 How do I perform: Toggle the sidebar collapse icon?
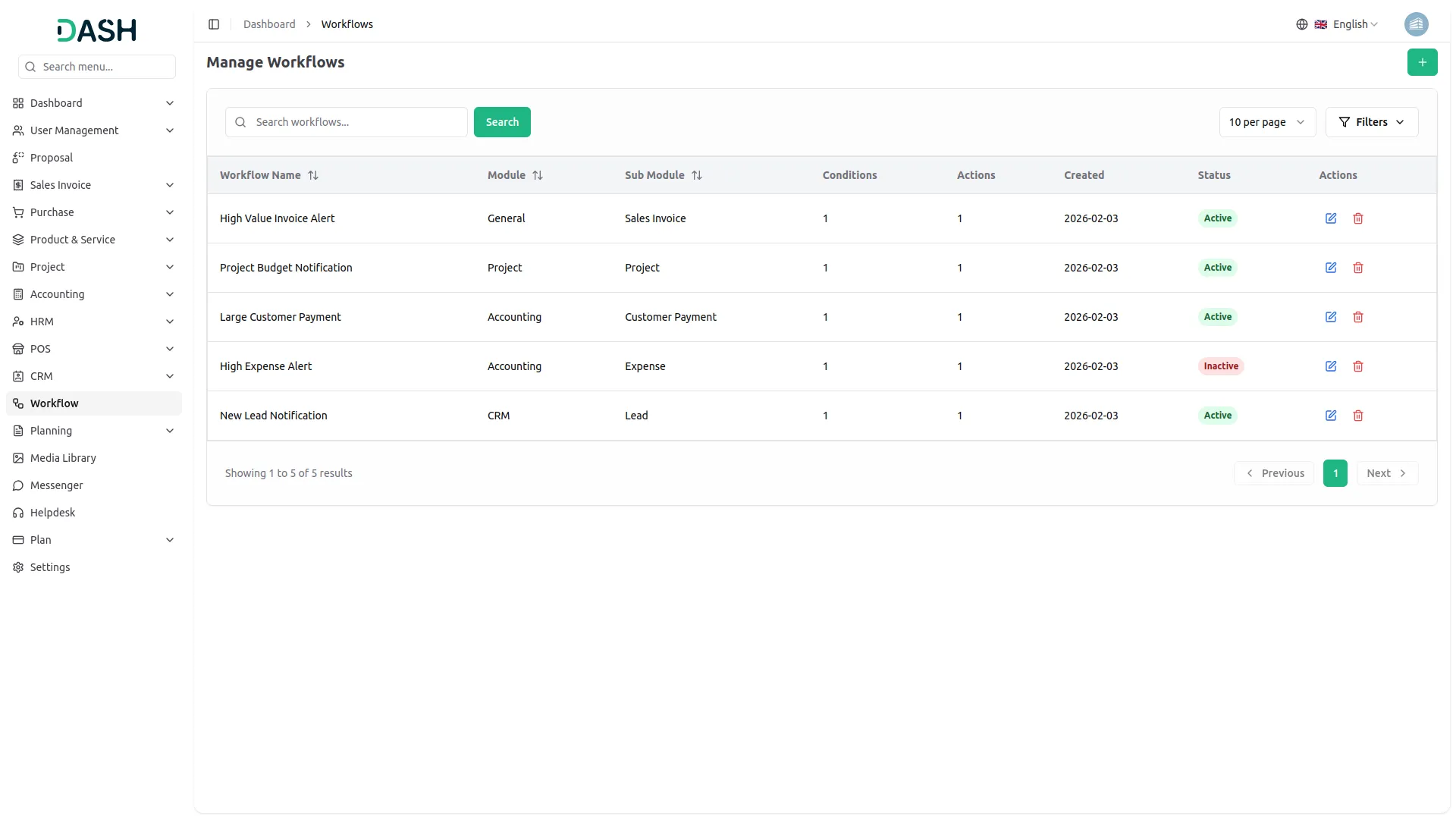coord(214,24)
